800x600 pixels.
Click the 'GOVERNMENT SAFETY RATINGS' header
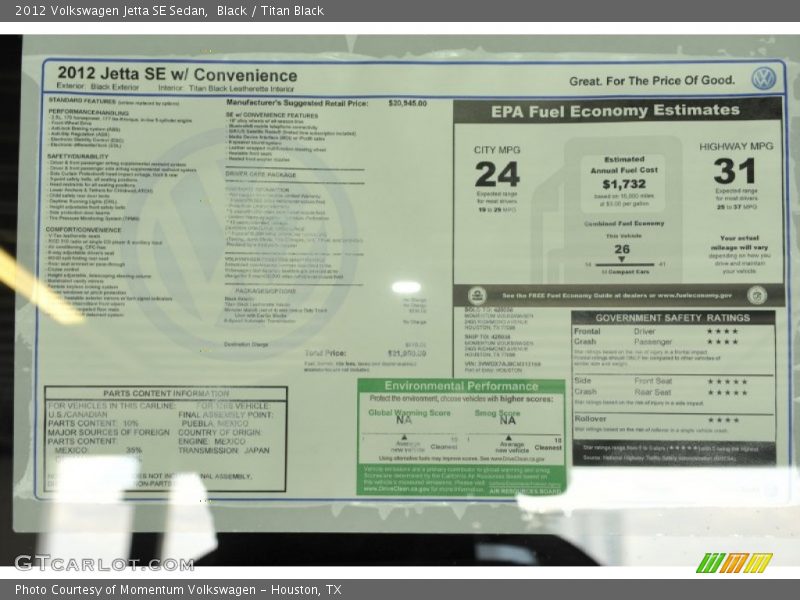click(x=672, y=318)
